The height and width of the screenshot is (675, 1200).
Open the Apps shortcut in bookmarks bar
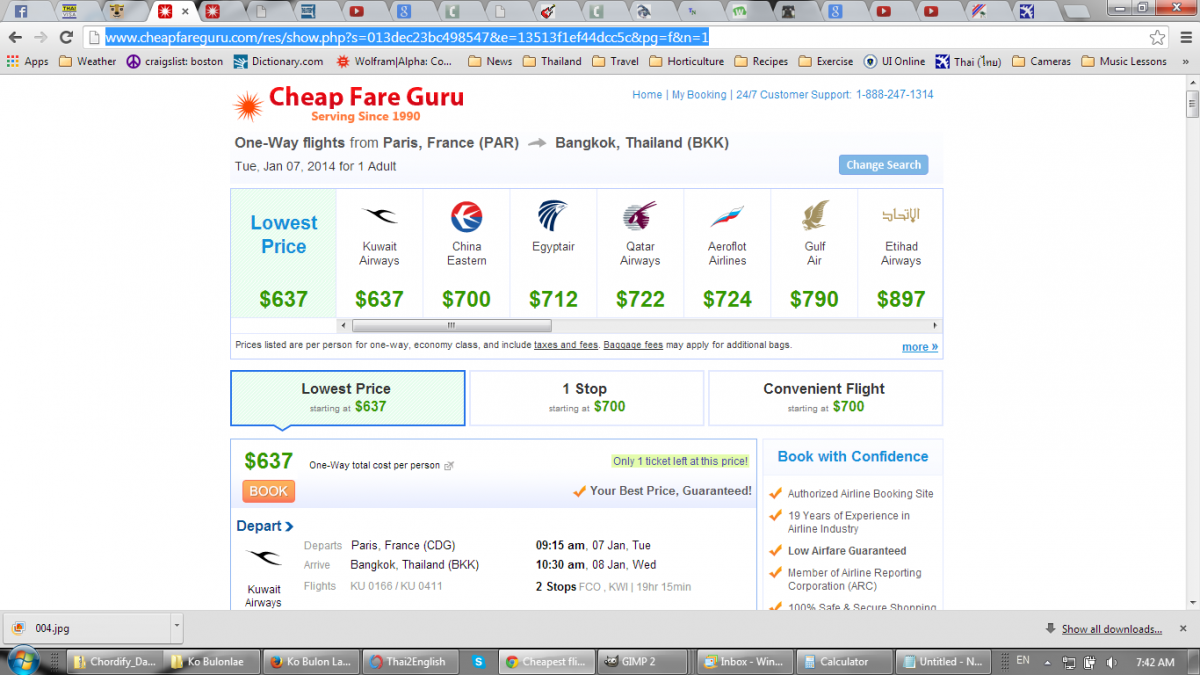click(27, 61)
